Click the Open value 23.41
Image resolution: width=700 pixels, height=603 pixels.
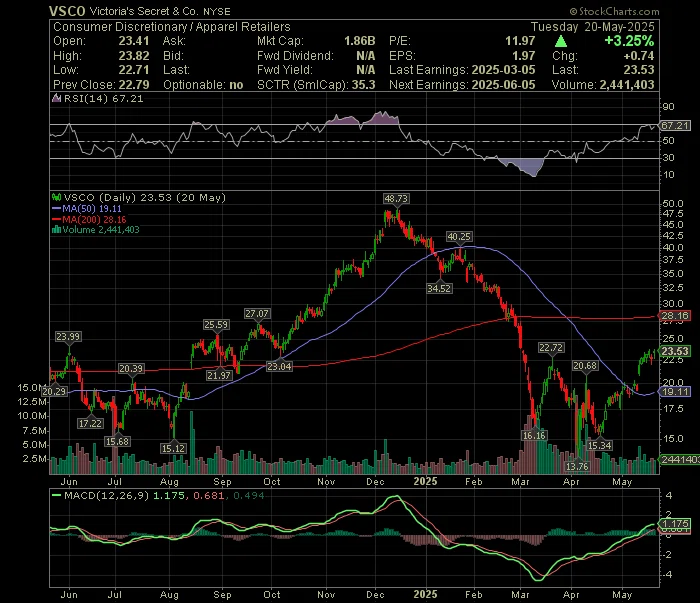pos(133,41)
